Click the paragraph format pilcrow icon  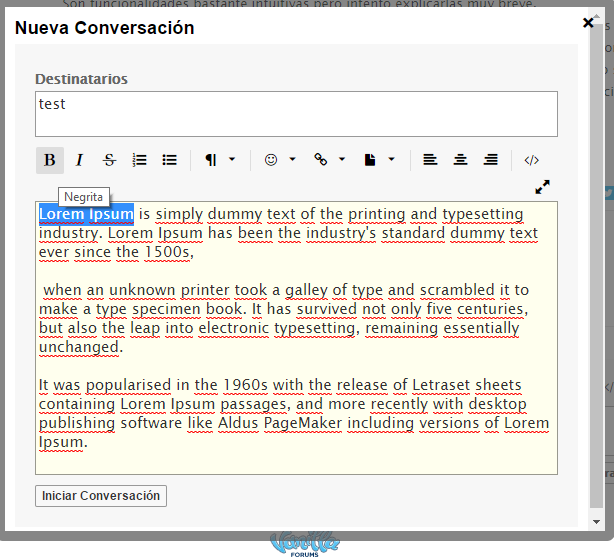[x=211, y=160]
